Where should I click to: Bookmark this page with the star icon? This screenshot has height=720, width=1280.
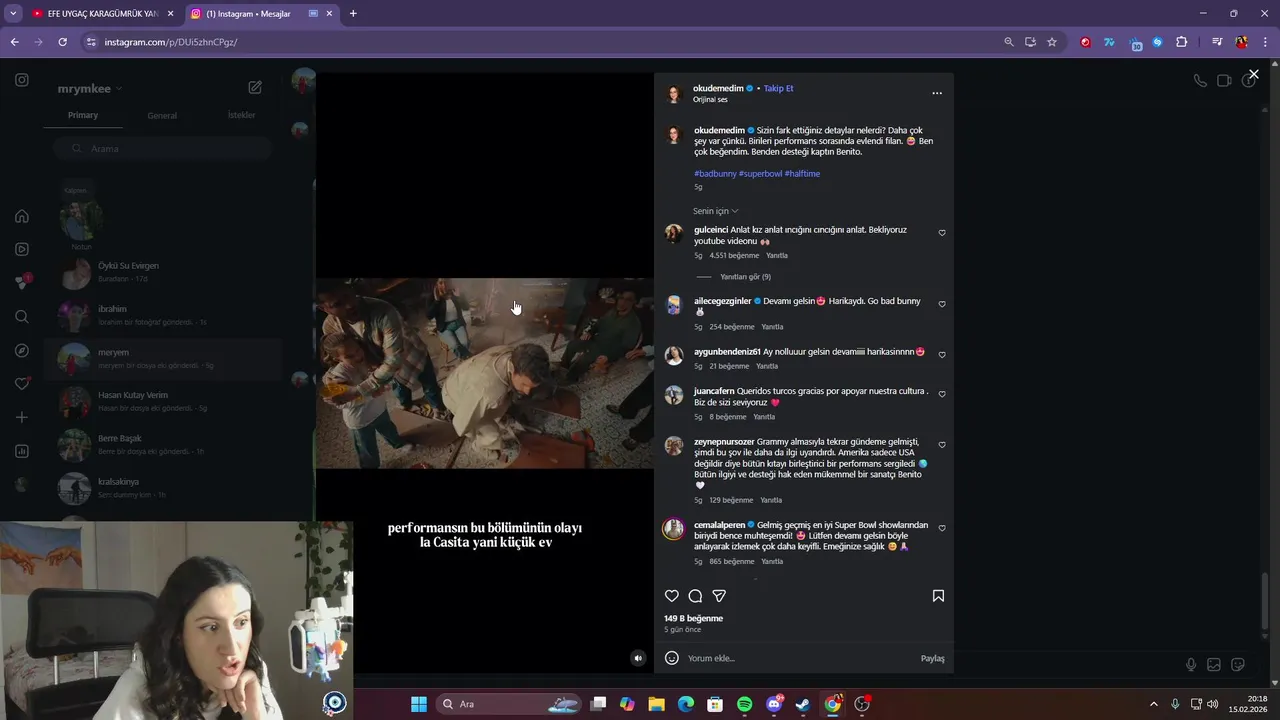[1052, 42]
